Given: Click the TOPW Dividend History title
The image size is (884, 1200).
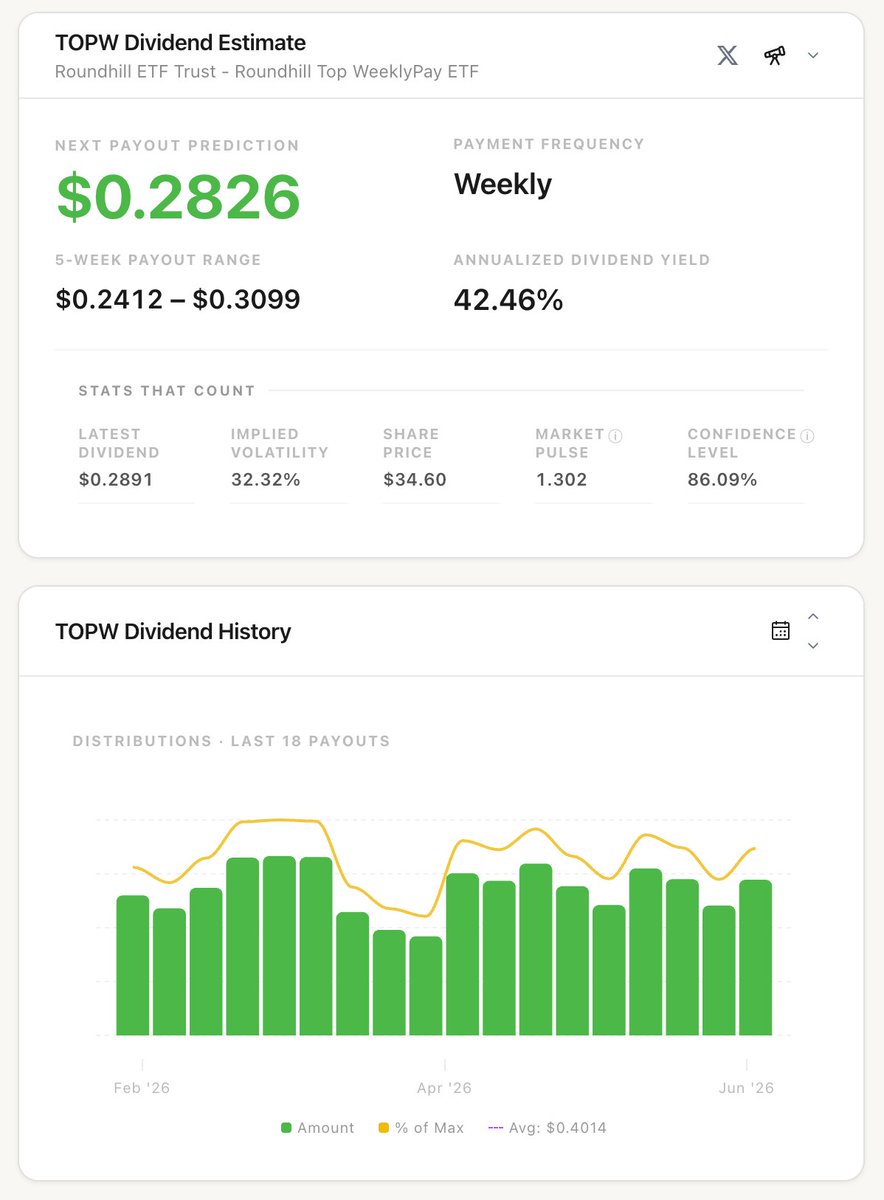Looking at the screenshot, I should (173, 632).
